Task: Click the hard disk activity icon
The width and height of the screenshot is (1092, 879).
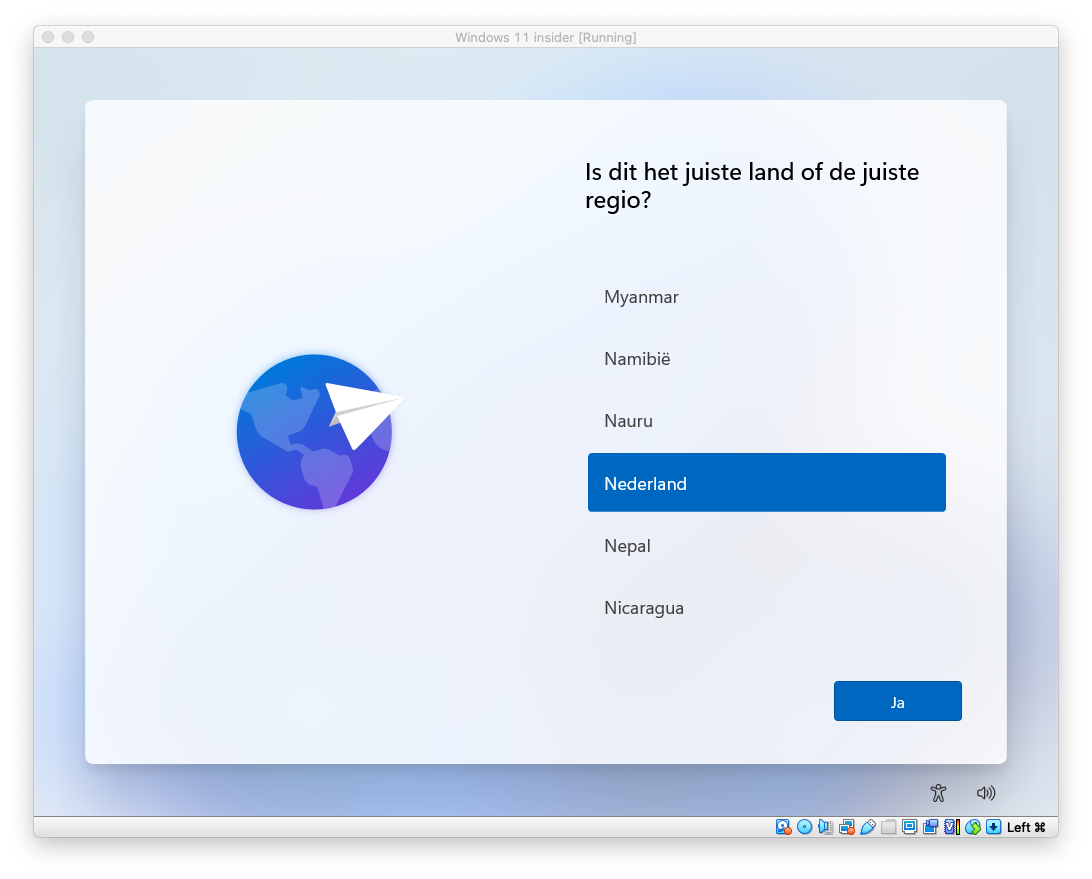Action: (783, 827)
